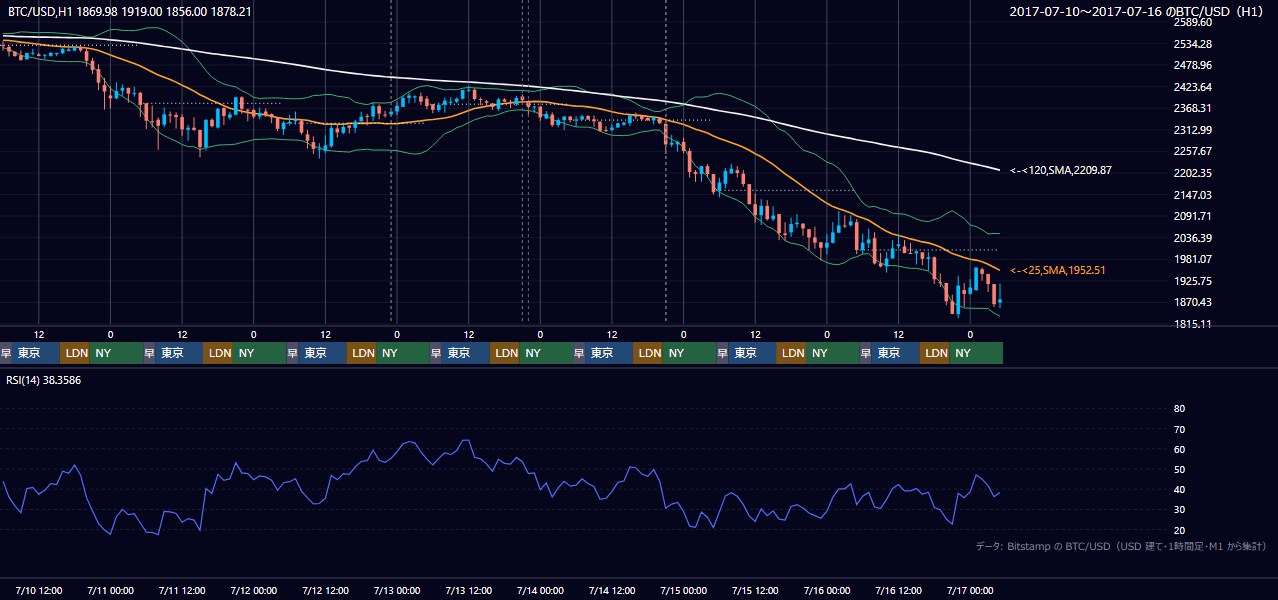Click the BTC/USD,H1 price header text
The height and width of the screenshot is (600, 1278).
click(x=130, y=11)
